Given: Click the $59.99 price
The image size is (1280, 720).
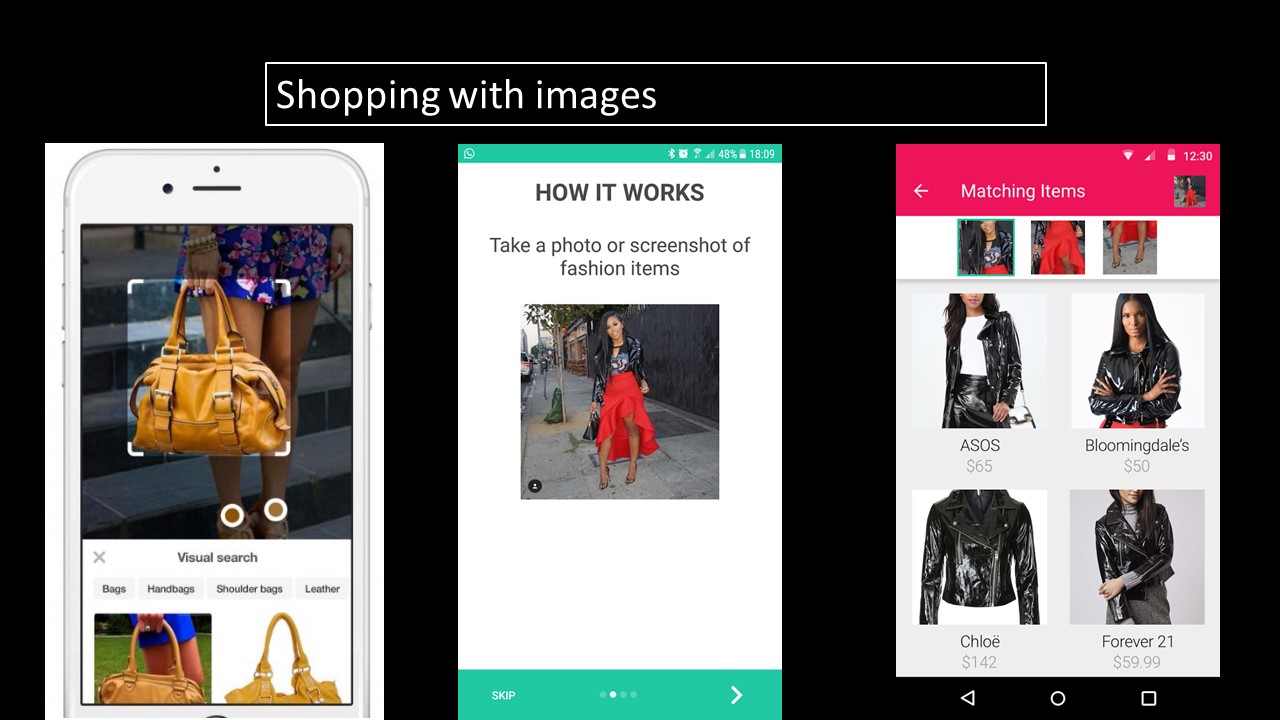Looking at the screenshot, I should [1137, 662].
